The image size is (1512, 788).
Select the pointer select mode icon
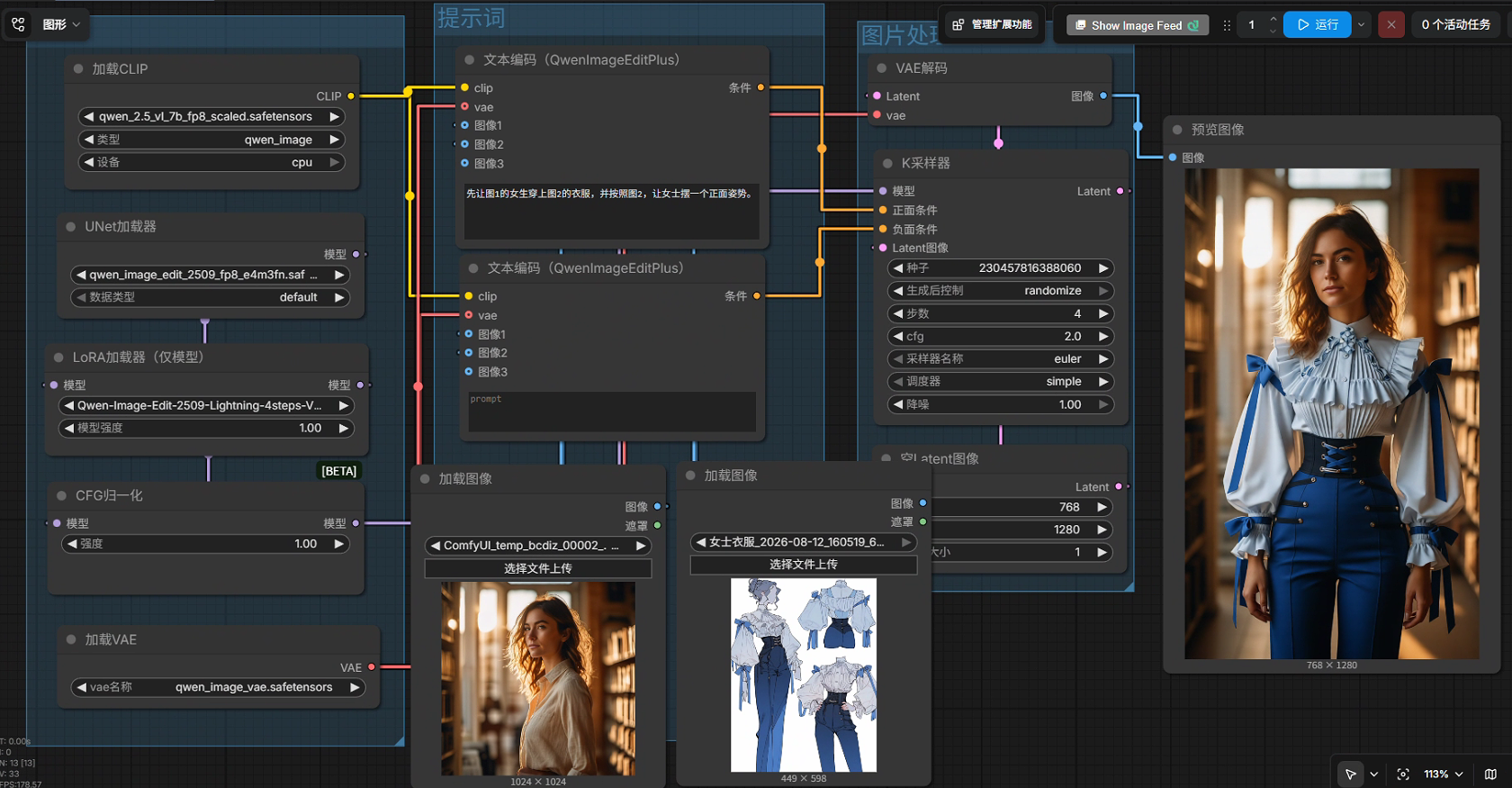1350,774
